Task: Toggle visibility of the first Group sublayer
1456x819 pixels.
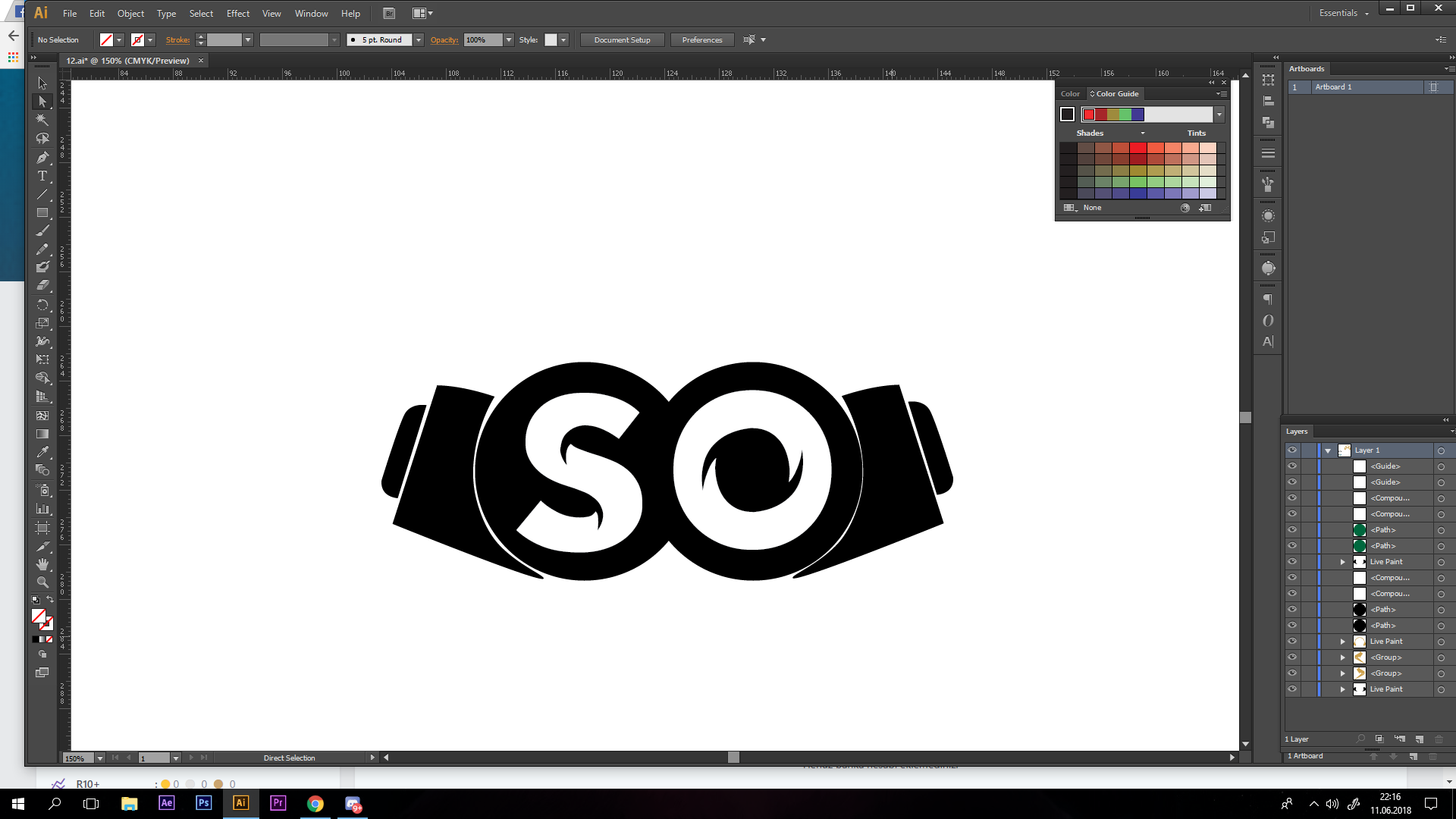Action: pyautogui.click(x=1292, y=657)
